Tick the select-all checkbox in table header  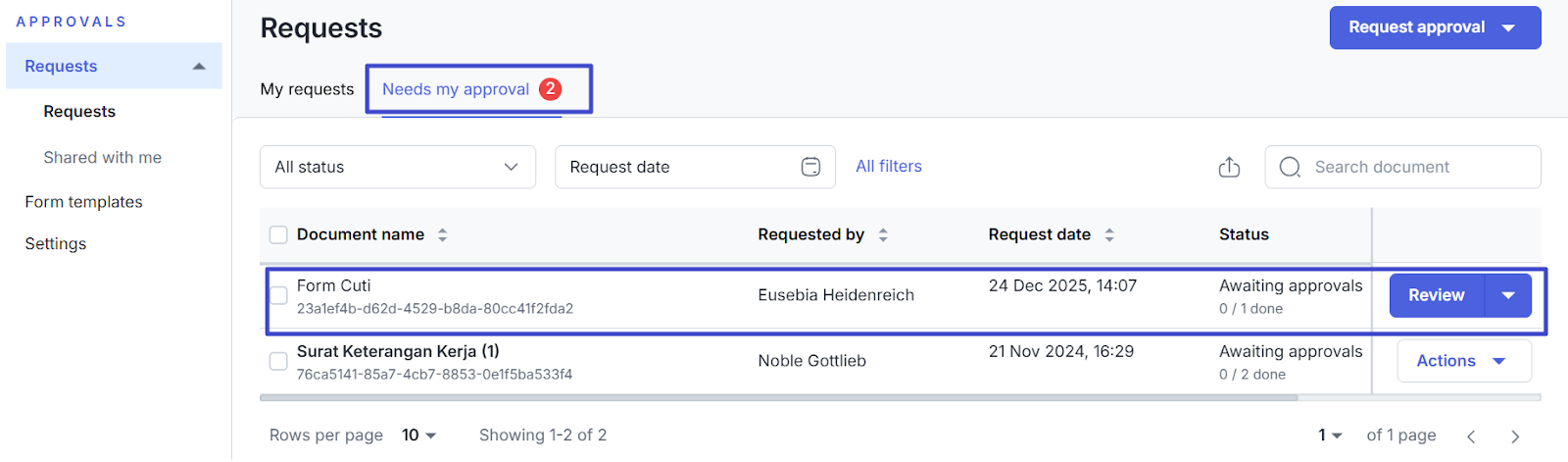[x=278, y=234]
